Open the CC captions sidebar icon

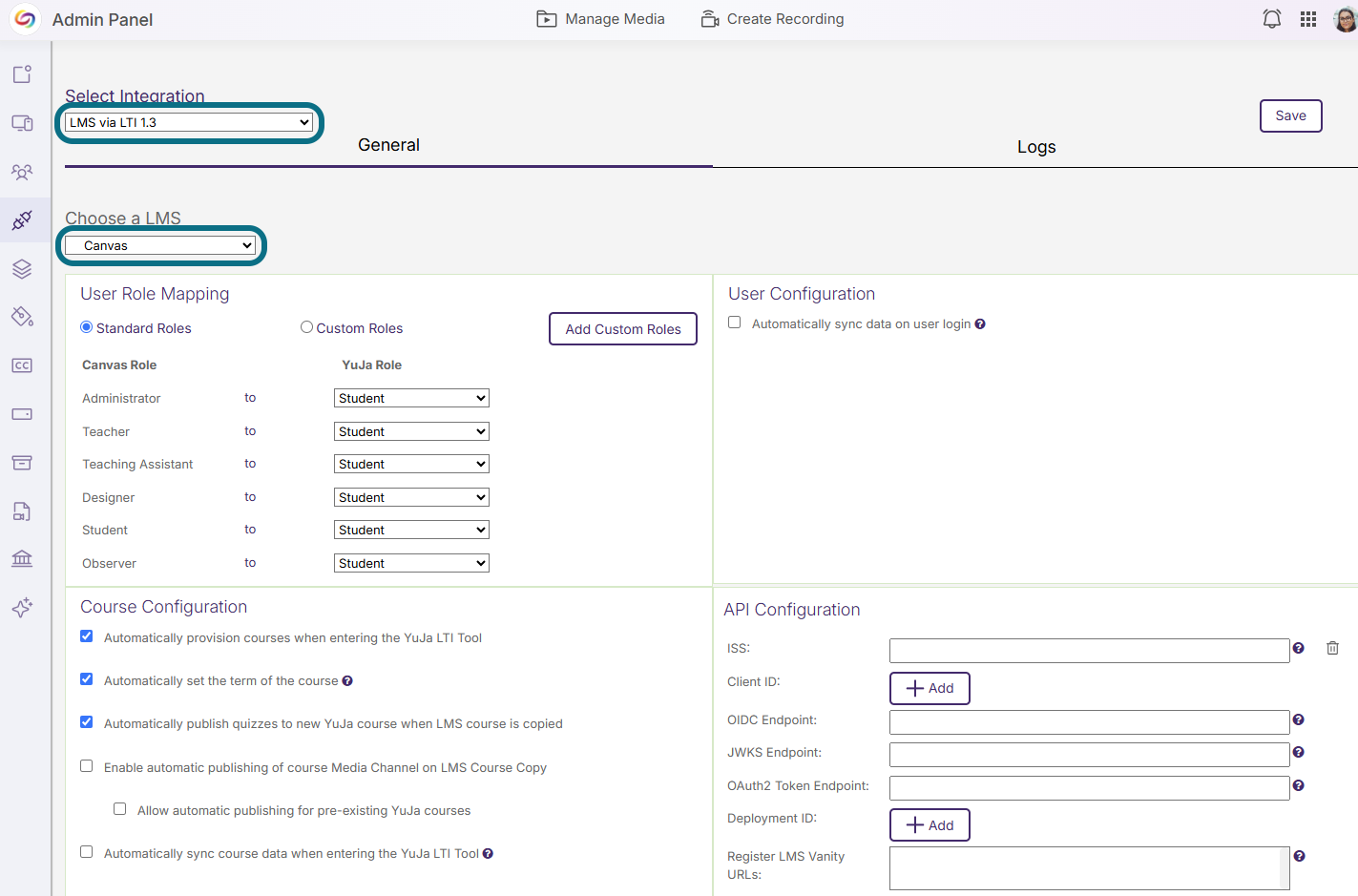click(x=22, y=365)
